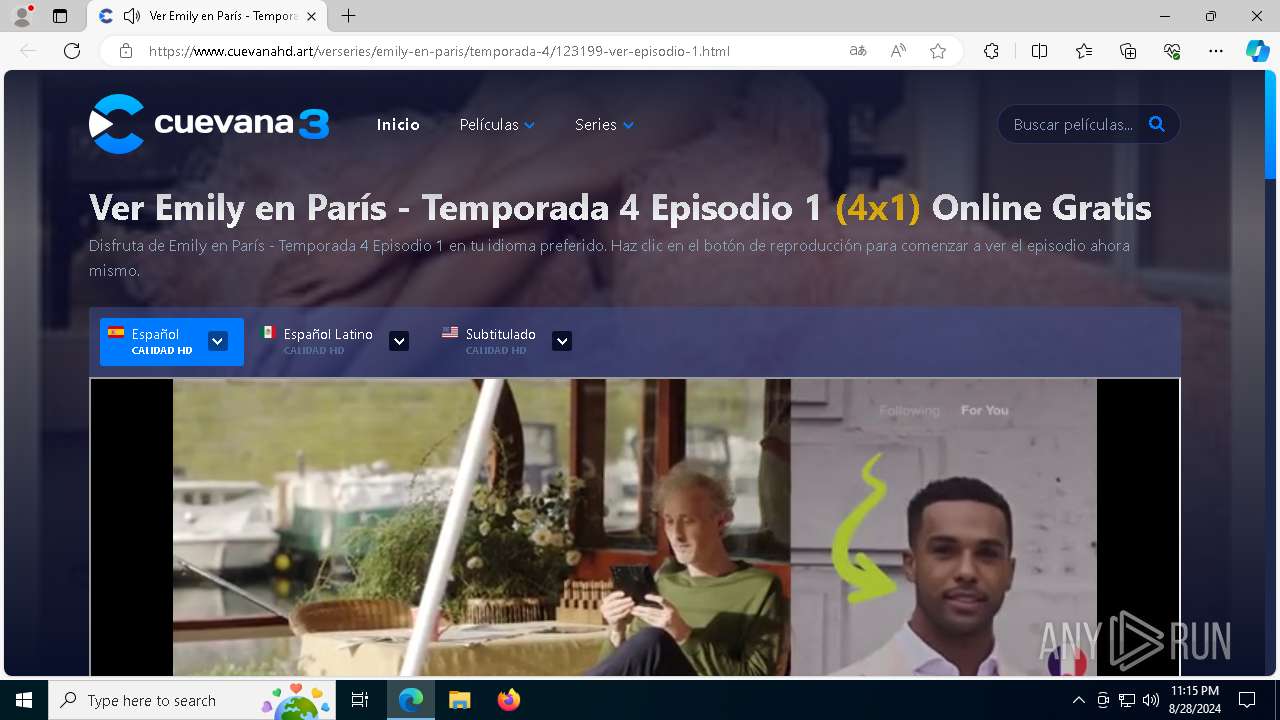Expand the Películas menu

[x=497, y=125]
